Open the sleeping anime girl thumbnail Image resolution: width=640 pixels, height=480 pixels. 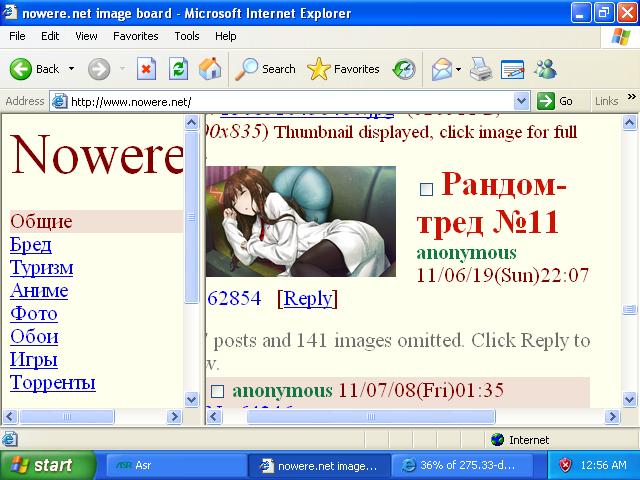[x=301, y=221]
